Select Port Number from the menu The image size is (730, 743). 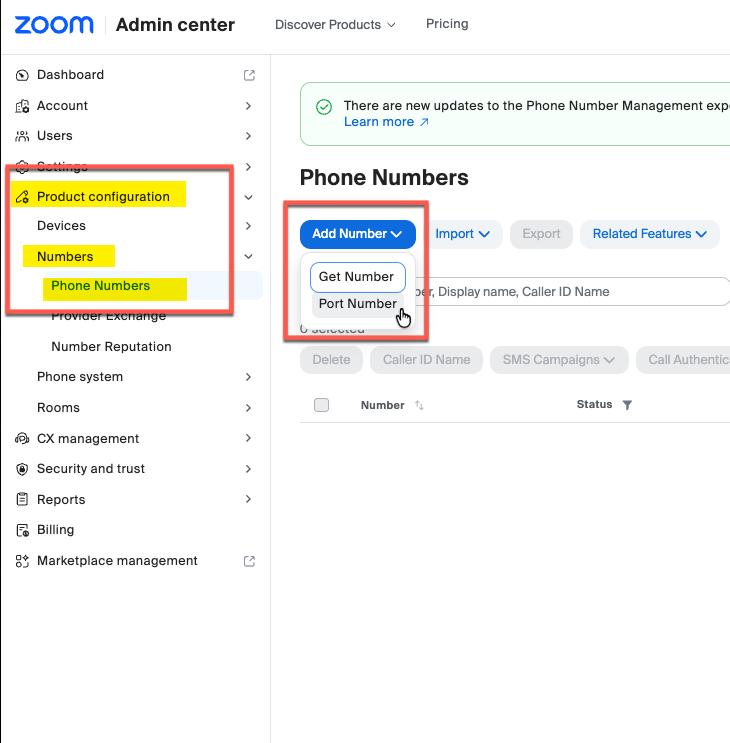pos(358,304)
